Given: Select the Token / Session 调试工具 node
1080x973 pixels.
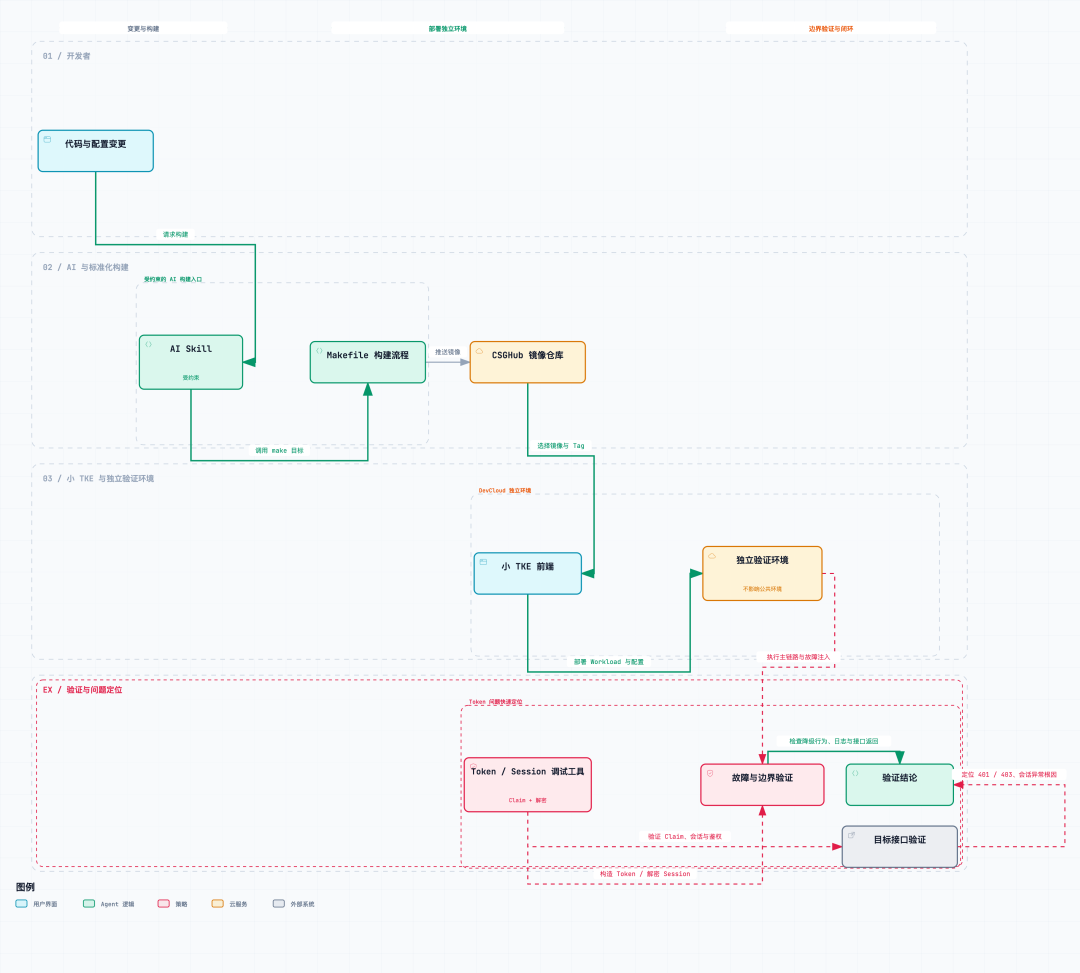Looking at the screenshot, I should [x=528, y=785].
